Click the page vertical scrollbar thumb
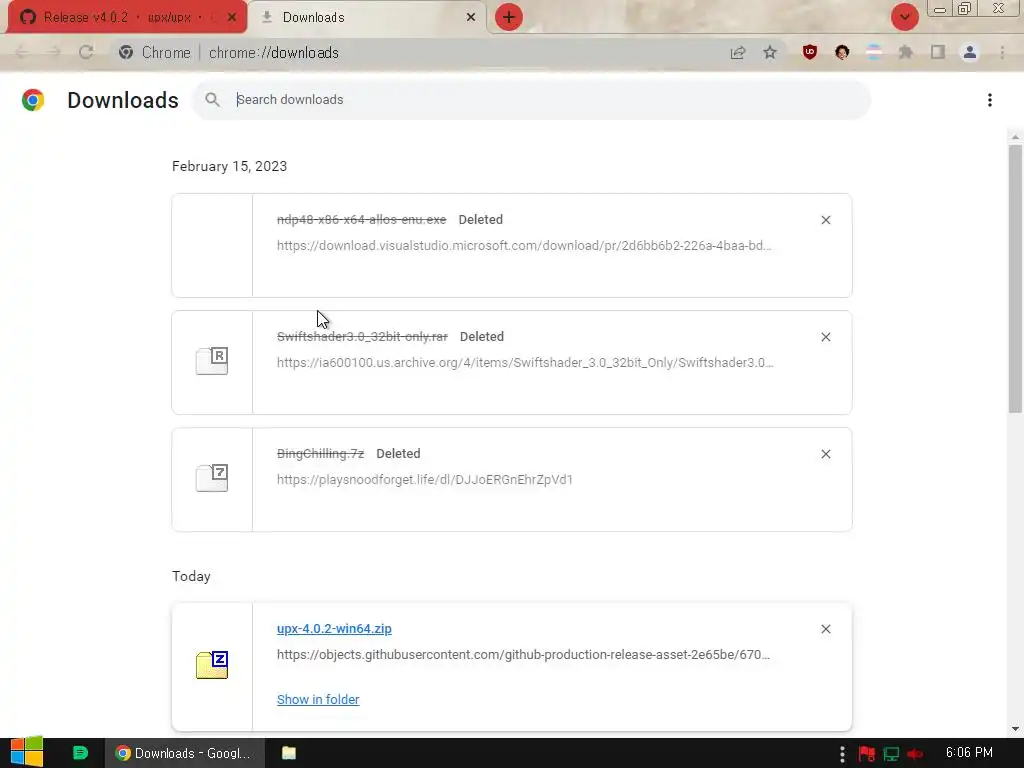Viewport: 1024px width, 768px height. coord(1015,278)
